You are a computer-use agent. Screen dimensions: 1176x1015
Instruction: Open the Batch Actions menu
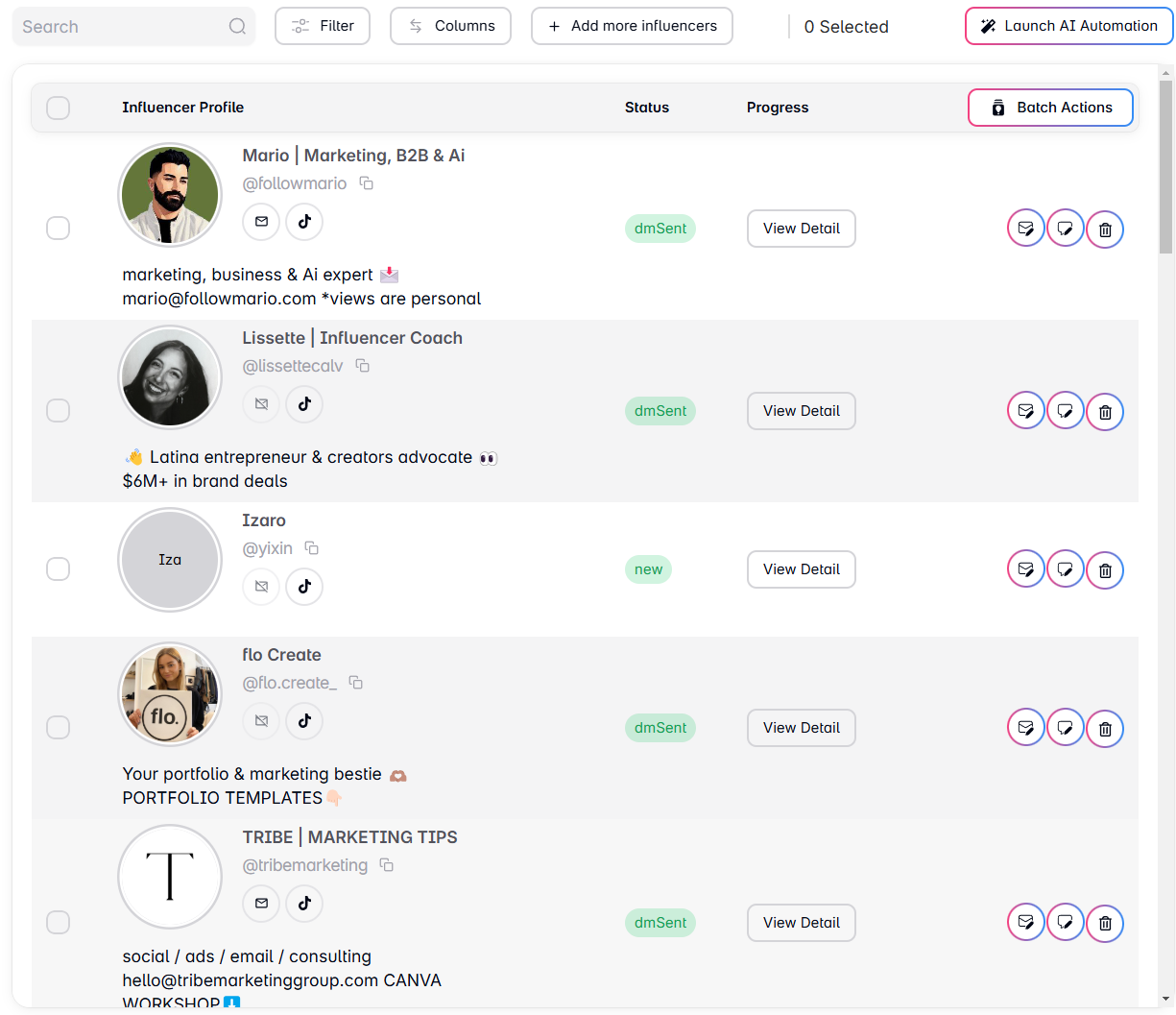click(x=1050, y=108)
